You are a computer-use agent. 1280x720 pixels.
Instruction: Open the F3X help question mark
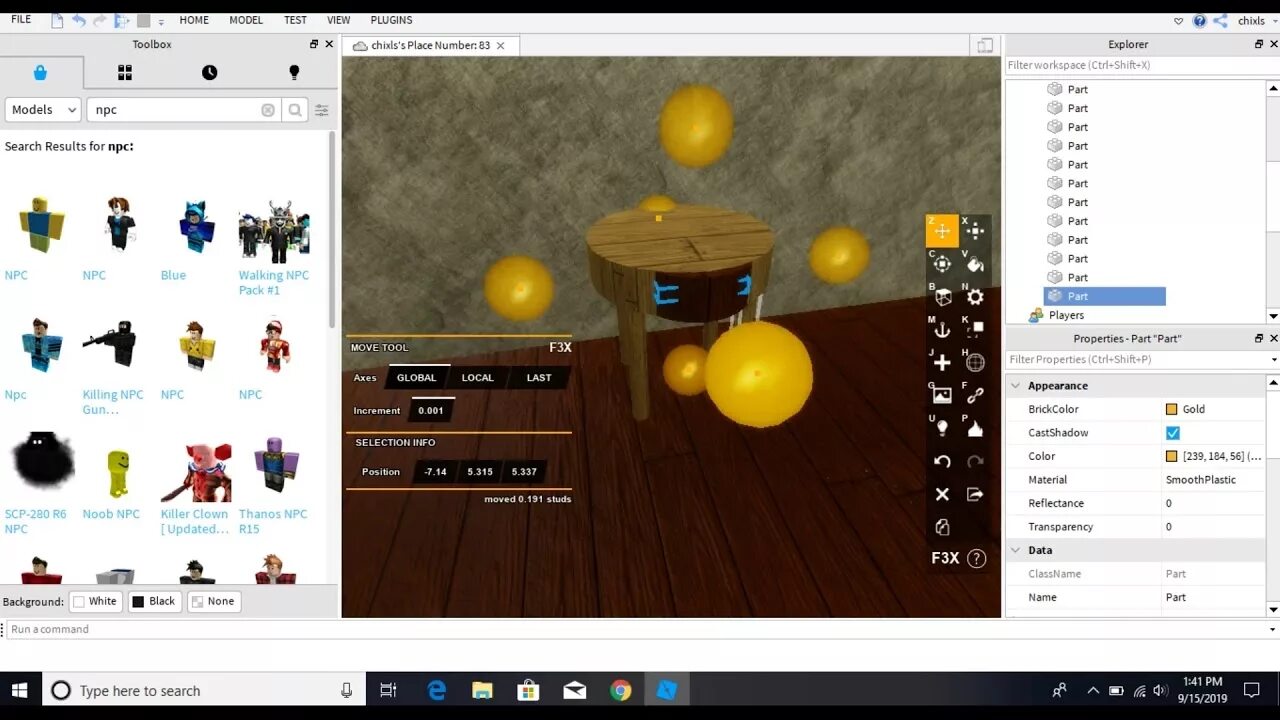(977, 559)
